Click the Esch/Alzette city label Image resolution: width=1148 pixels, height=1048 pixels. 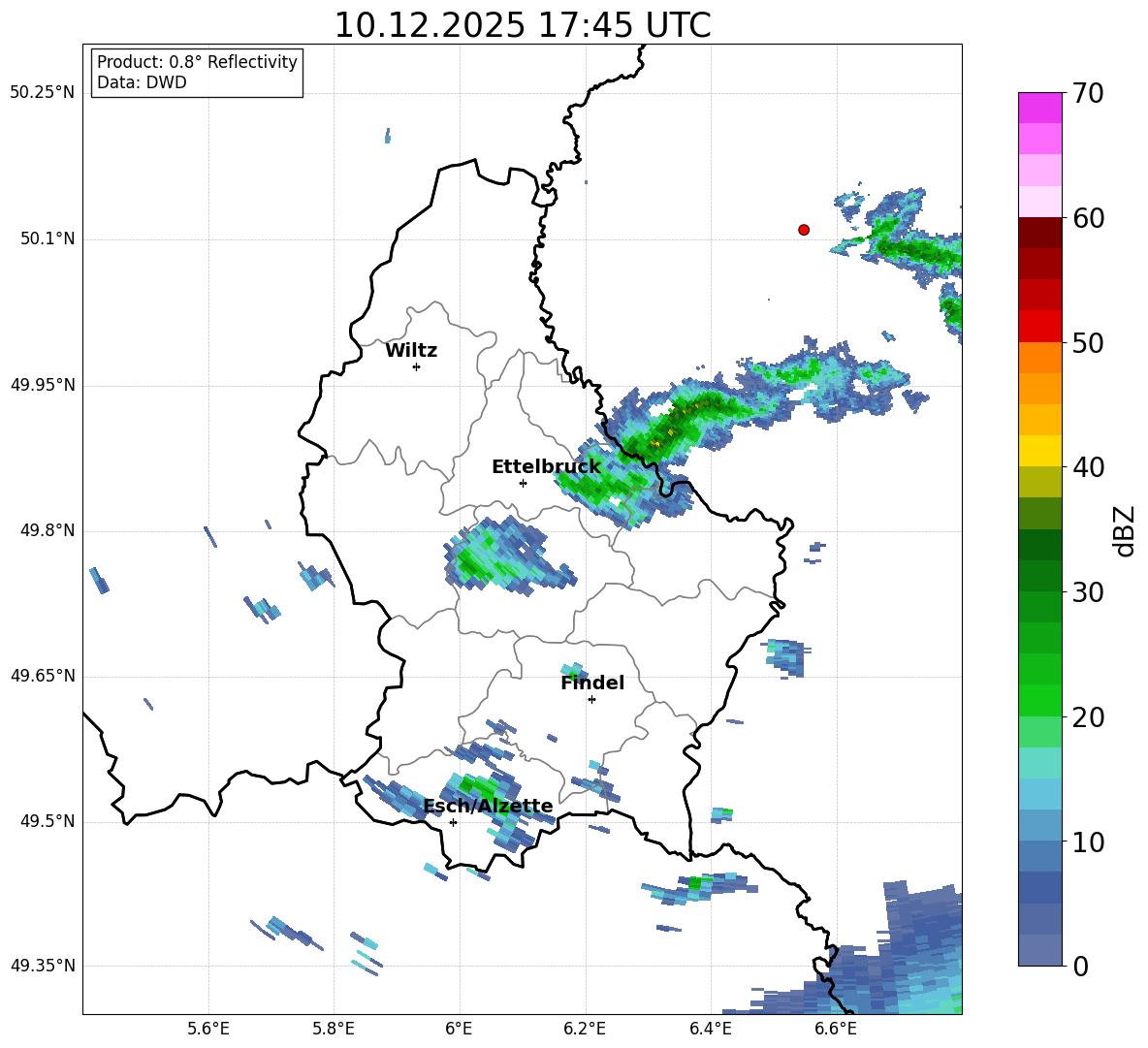(488, 806)
